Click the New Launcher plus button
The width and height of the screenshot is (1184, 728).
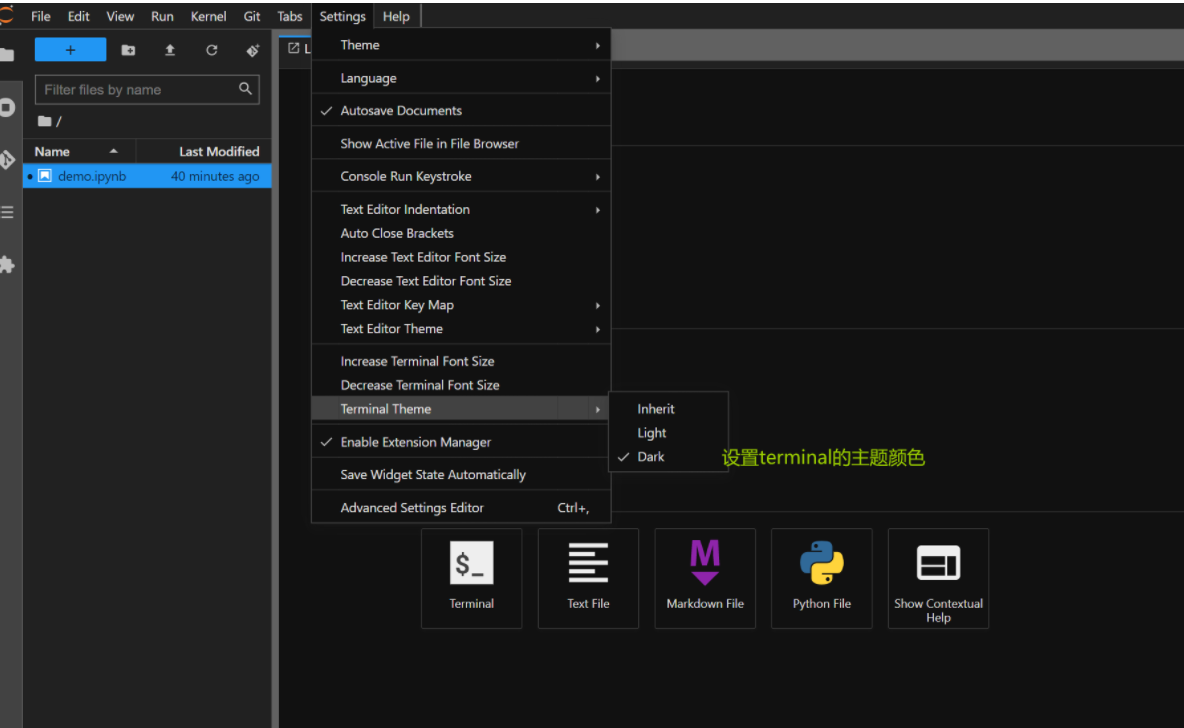[70, 50]
